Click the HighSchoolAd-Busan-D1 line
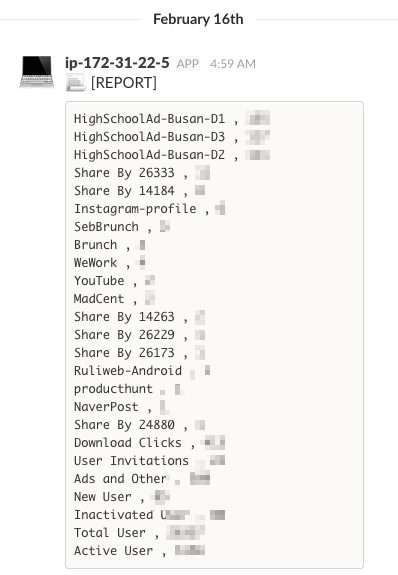Viewport: 398px width, 575px height. point(172,119)
